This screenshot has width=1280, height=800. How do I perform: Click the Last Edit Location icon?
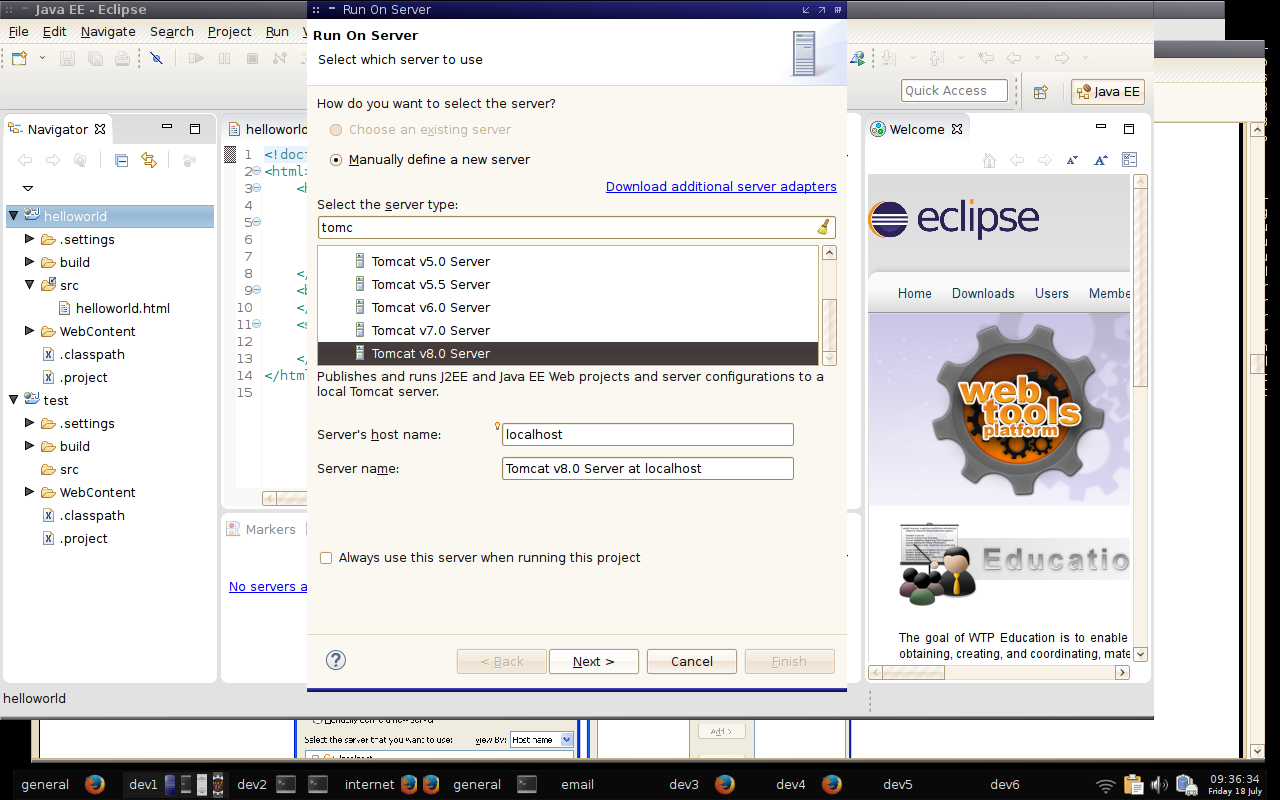(x=985, y=58)
